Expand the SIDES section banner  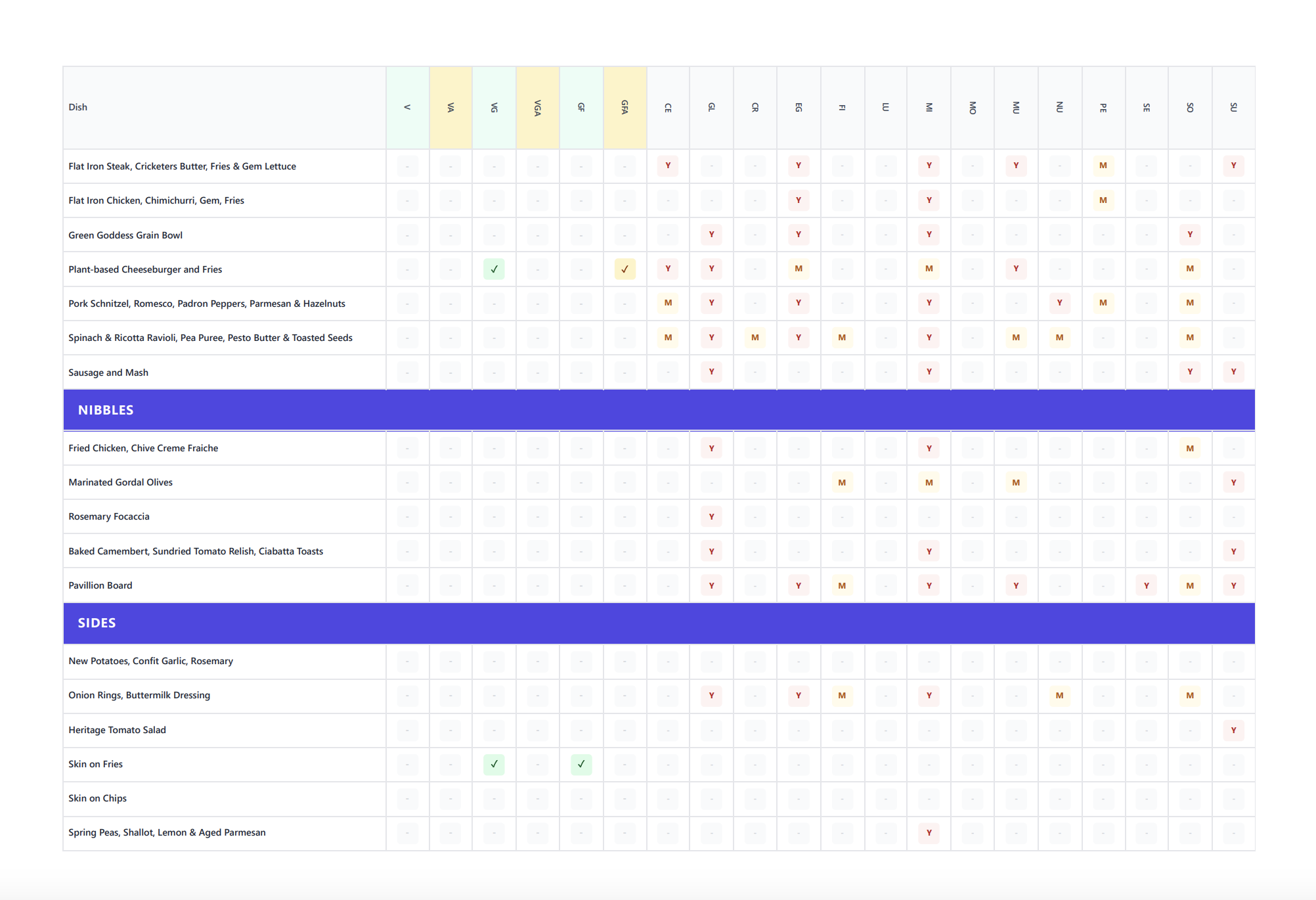pos(97,623)
